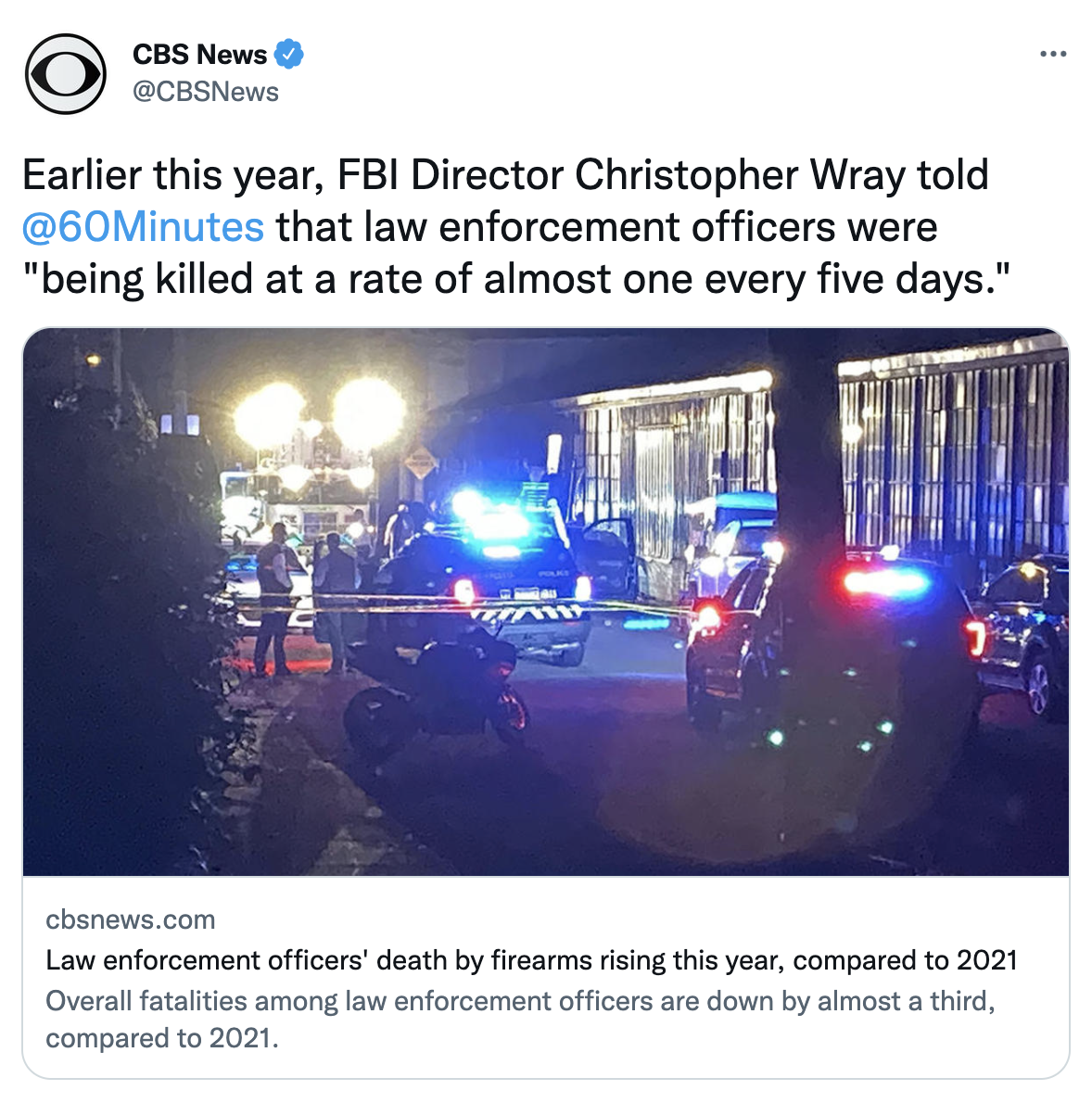
Task: Click the blue verified checkmark badge
Action: tap(288, 54)
